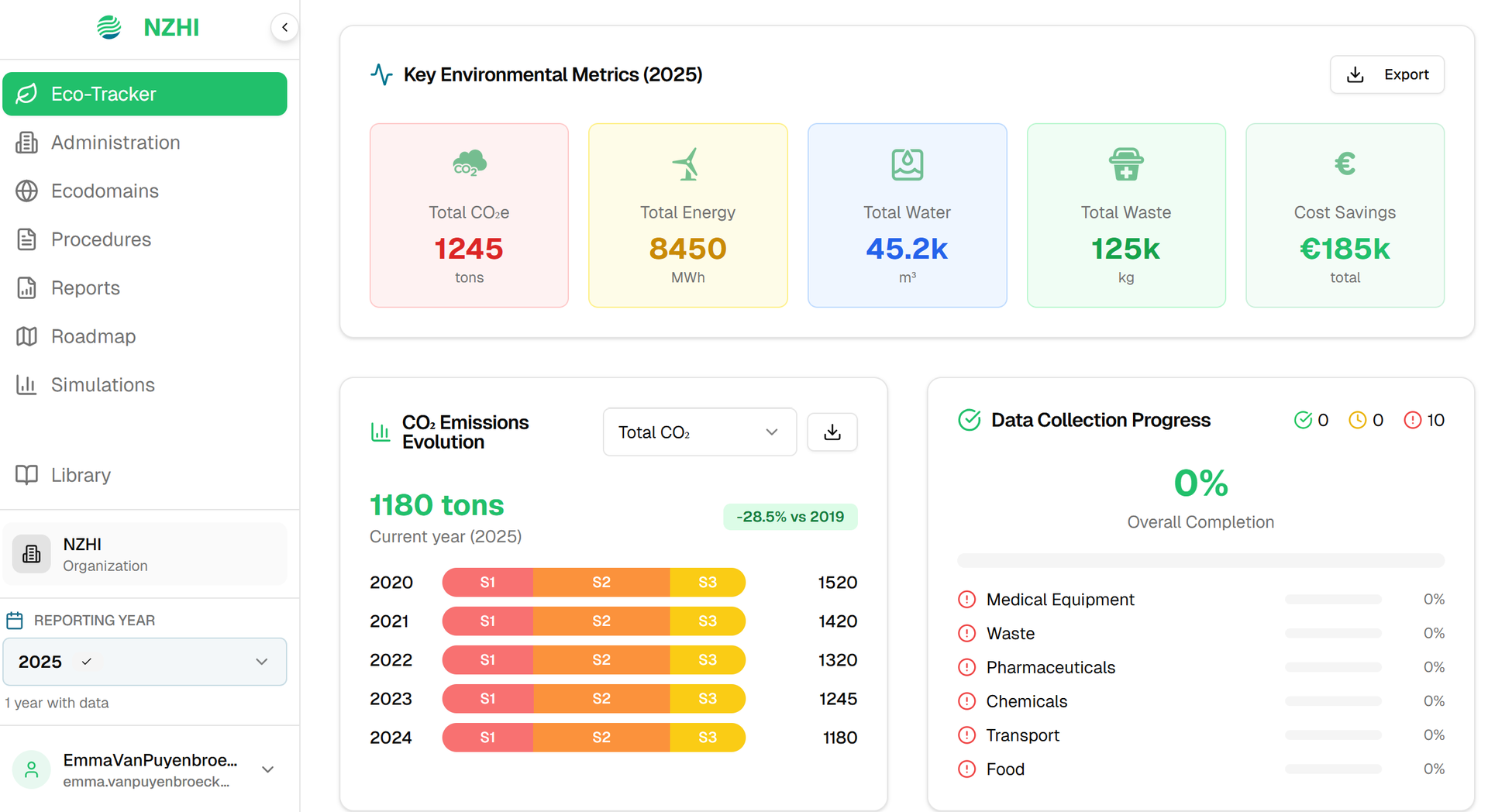The height and width of the screenshot is (812, 1488).
Task: Click the water drop icon in the Total Water card
Action: pyautogui.click(x=907, y=164)
